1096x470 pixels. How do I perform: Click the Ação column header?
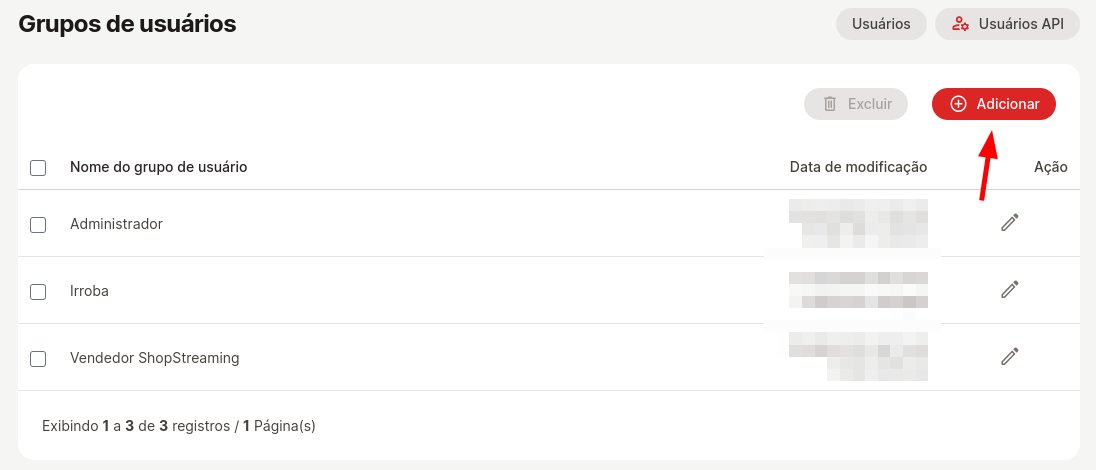(1050, 167)
